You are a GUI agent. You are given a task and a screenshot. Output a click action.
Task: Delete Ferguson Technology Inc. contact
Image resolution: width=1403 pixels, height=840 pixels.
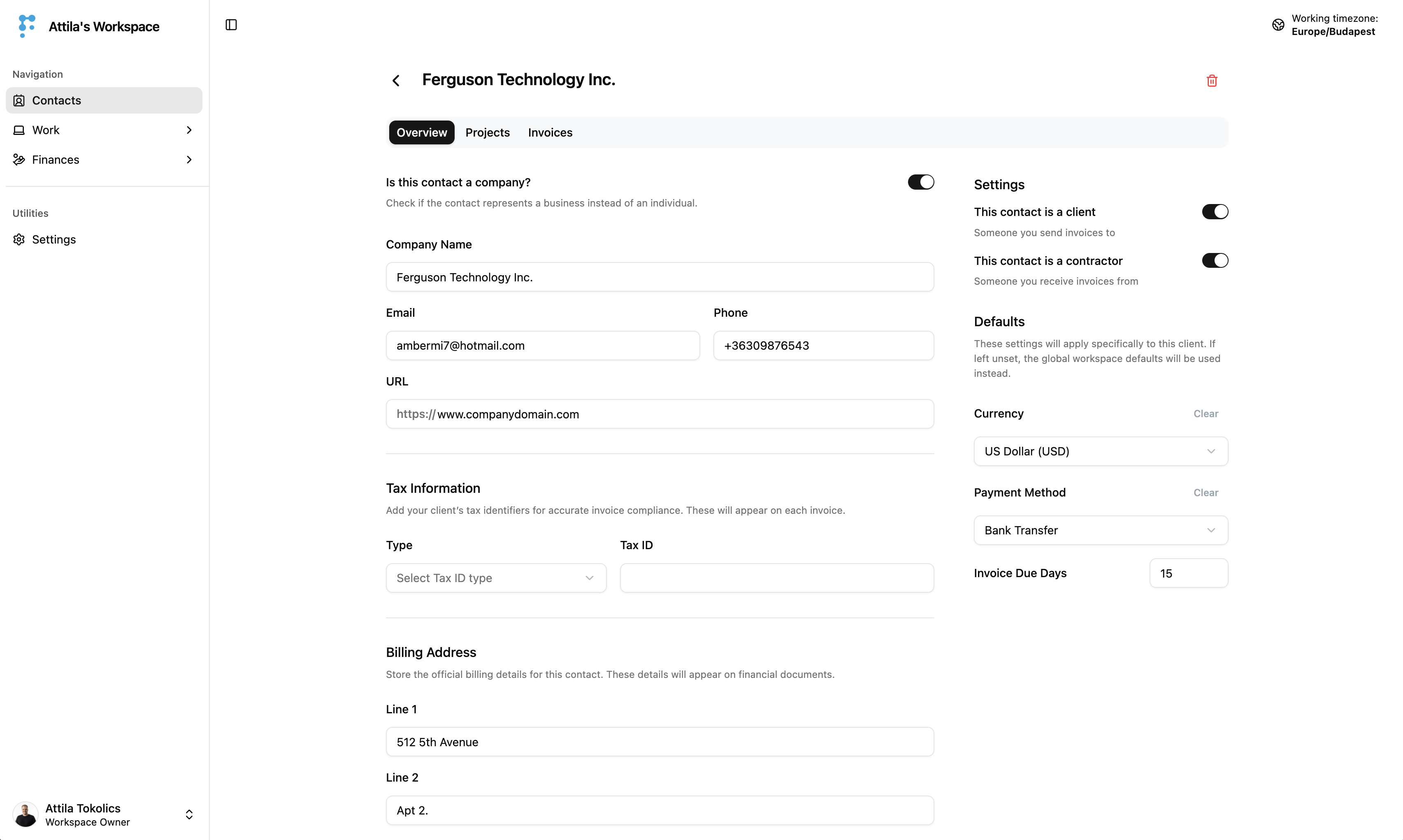1212,80
